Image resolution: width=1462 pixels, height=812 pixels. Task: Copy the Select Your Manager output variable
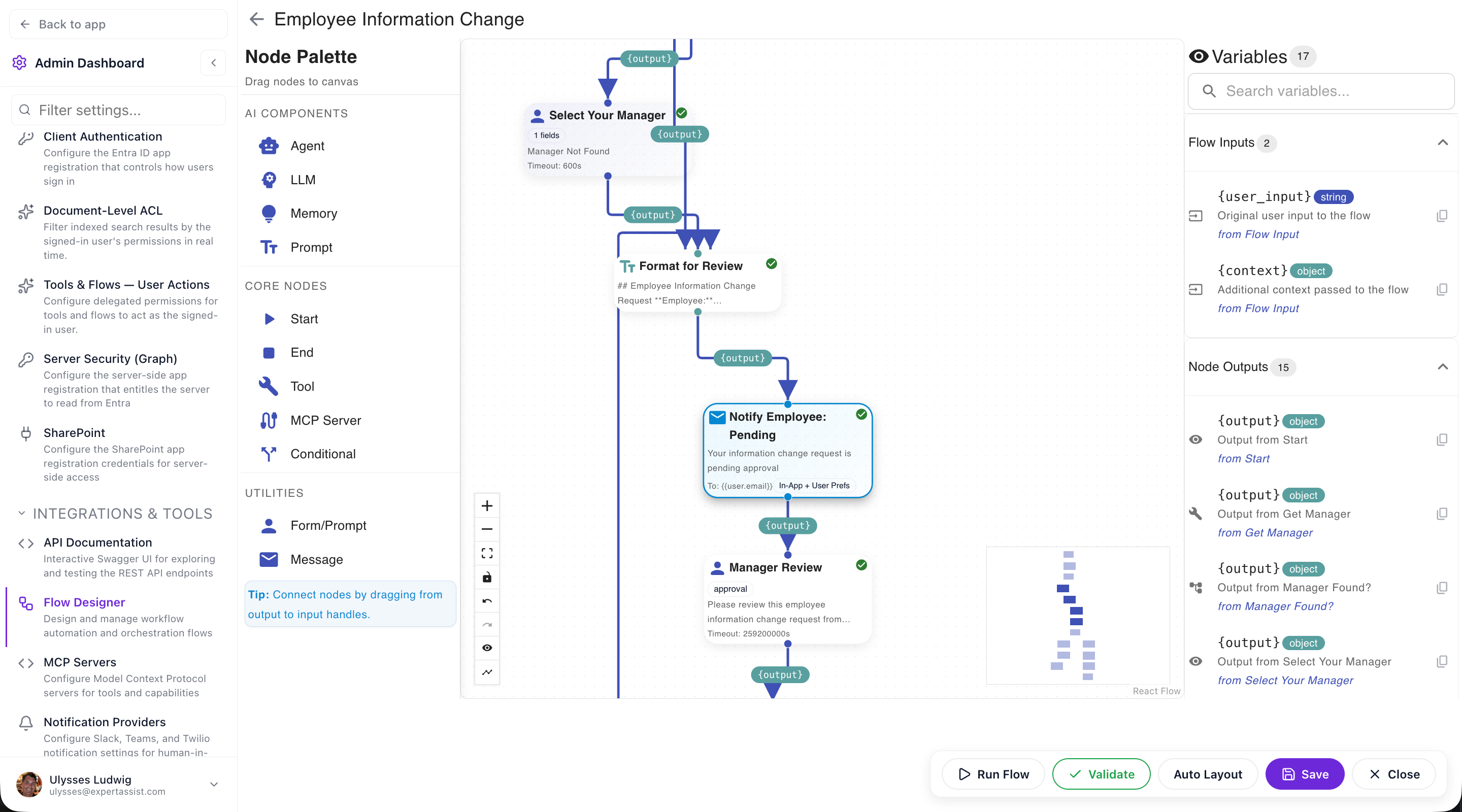coord(1442,662)
